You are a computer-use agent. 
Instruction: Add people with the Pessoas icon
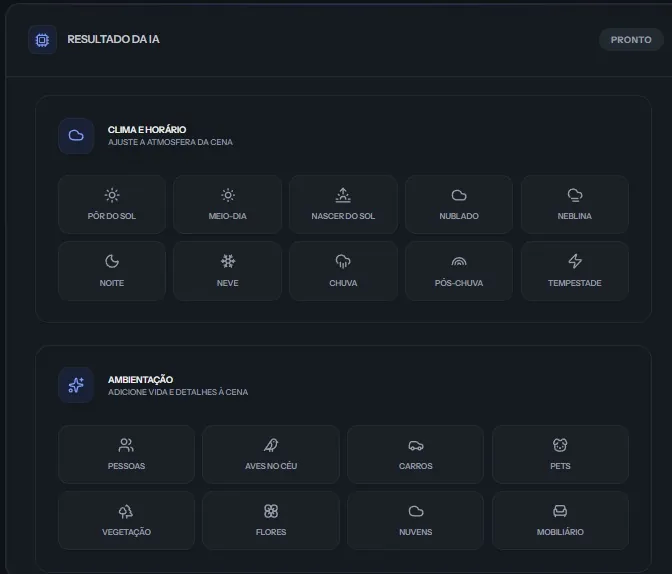(x=126, y=445)
